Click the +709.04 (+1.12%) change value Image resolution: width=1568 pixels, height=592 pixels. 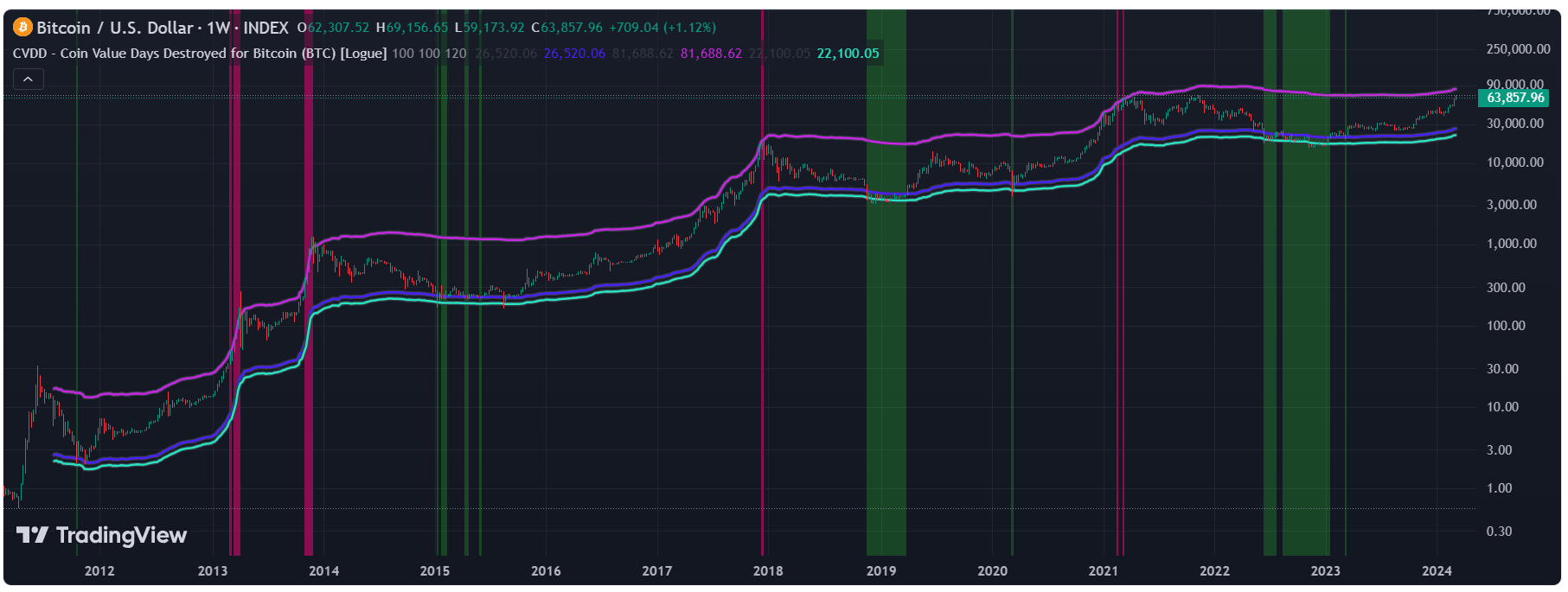pos(662,28)
